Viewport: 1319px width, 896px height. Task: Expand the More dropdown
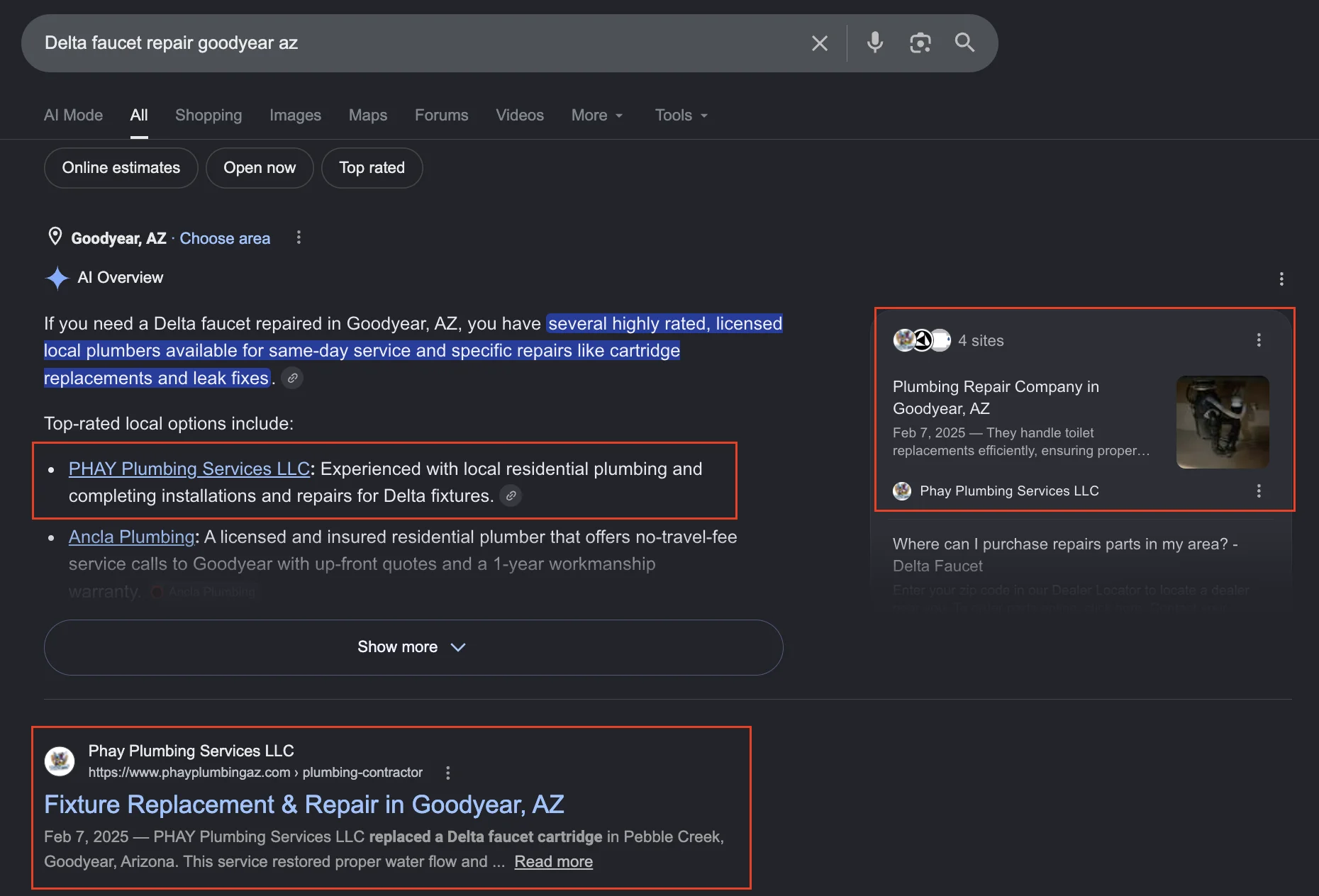[x=597, y=115]
